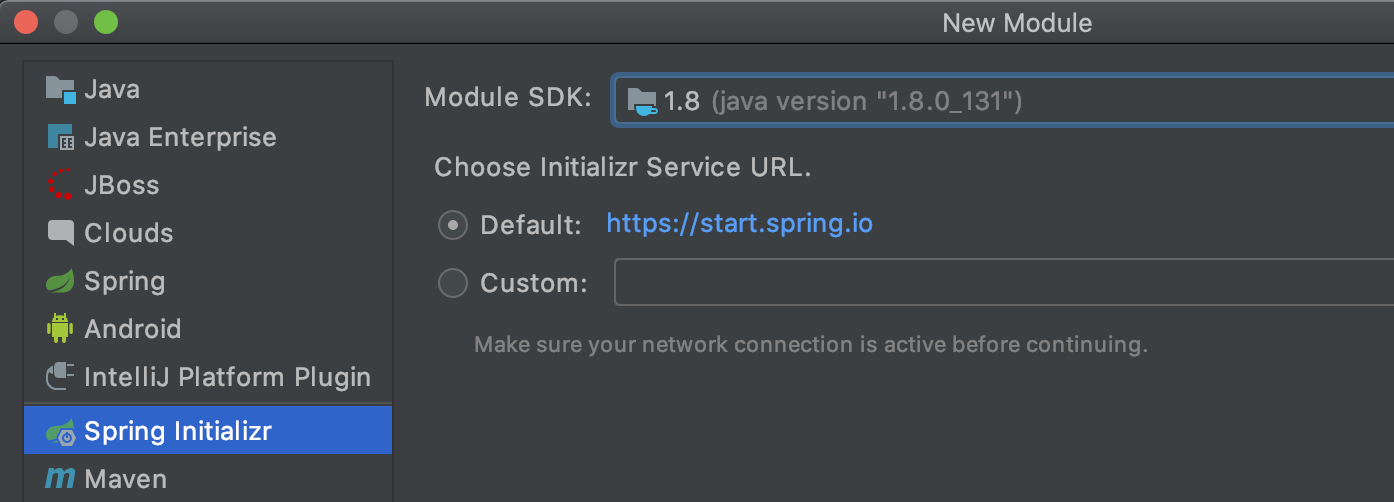Click the IntelliJ Platform Plugin icon
1394x502 pixels.
click(61, 377)
